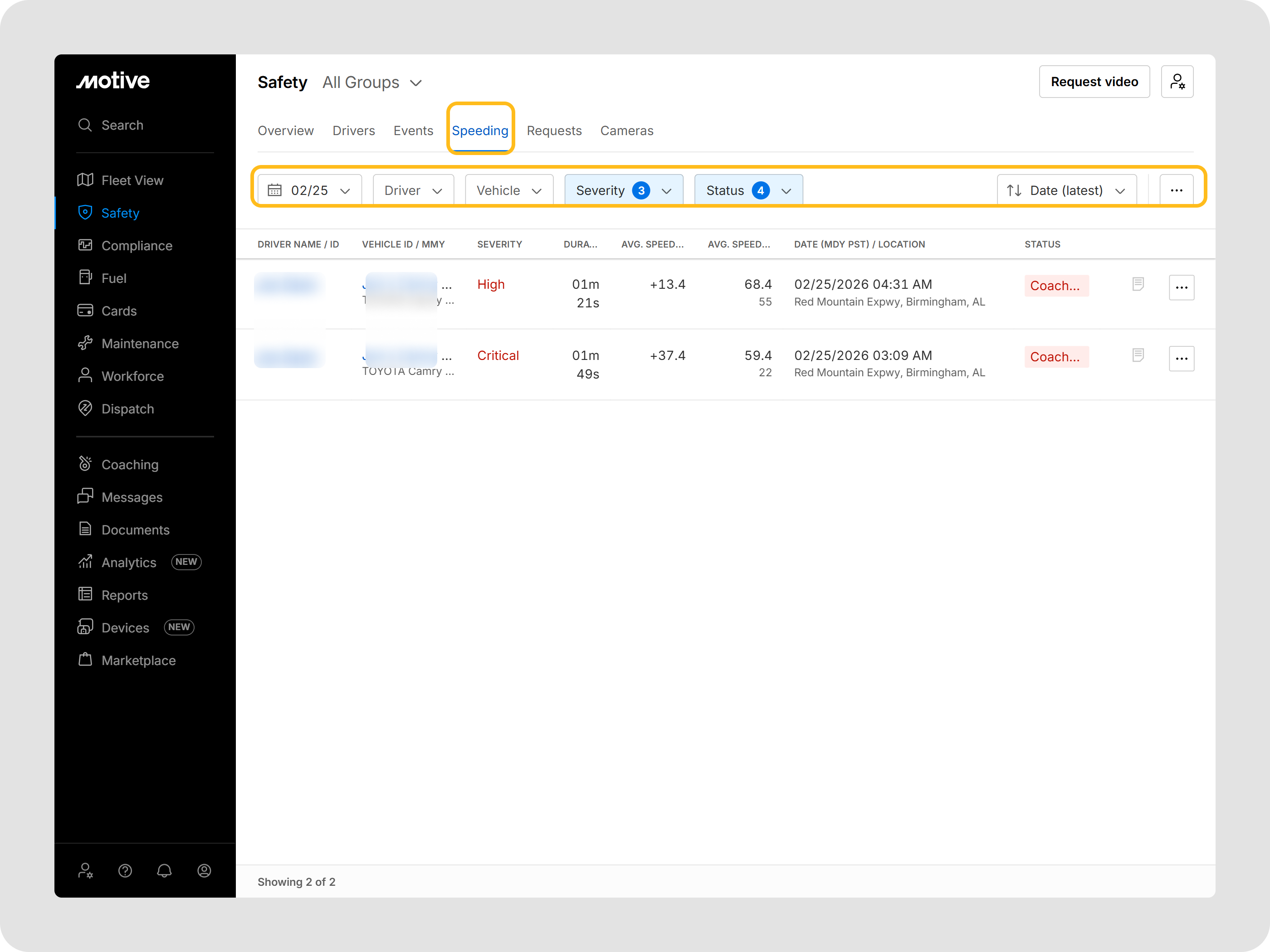Click the Motive logo
1270x952 pixels.
(x=113, y=81)
